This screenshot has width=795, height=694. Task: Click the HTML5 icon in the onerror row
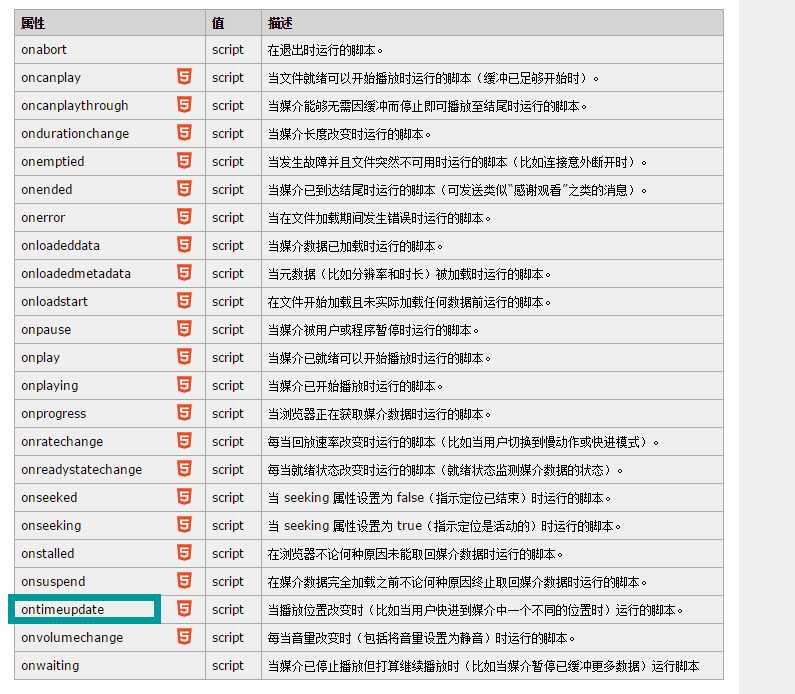185,217
